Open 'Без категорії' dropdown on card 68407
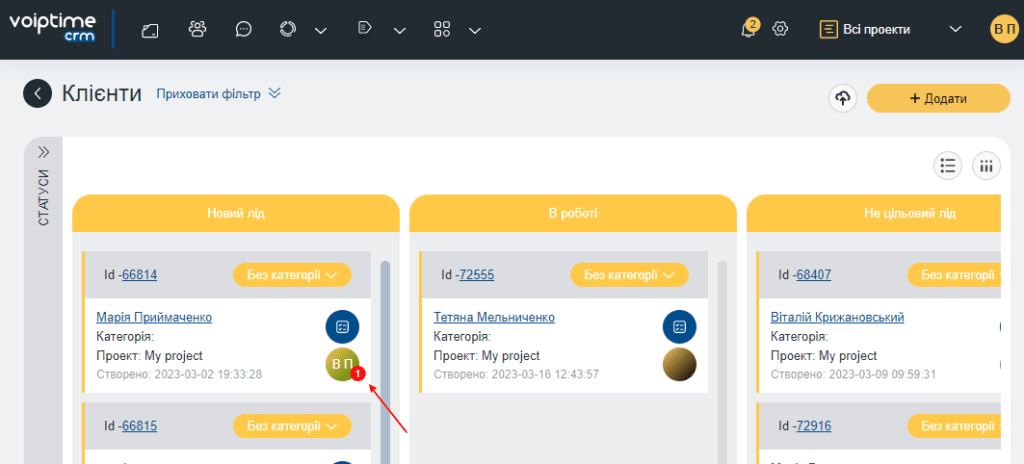 pos(954,275)
